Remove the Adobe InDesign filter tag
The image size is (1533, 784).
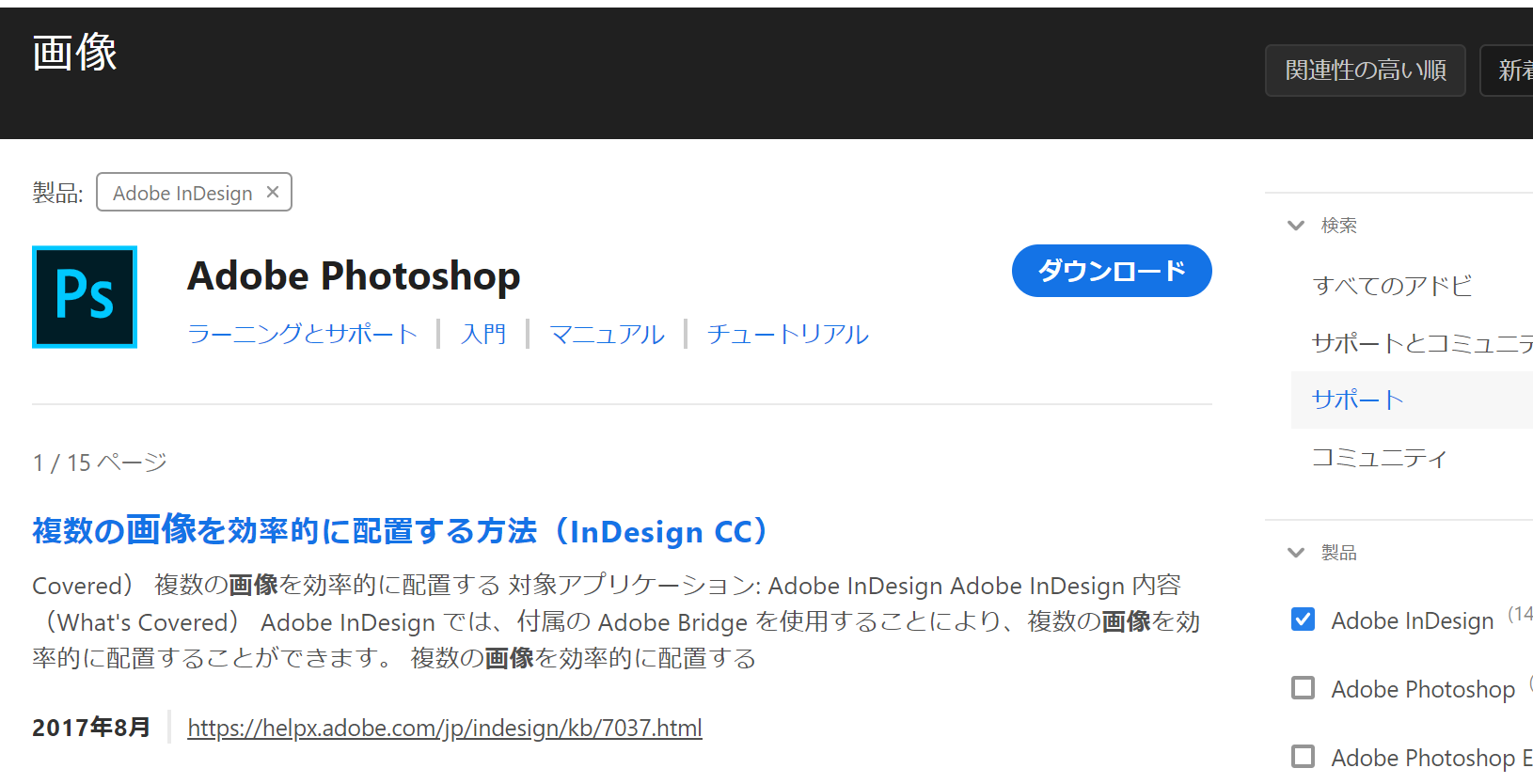click(x=273, y=192)
